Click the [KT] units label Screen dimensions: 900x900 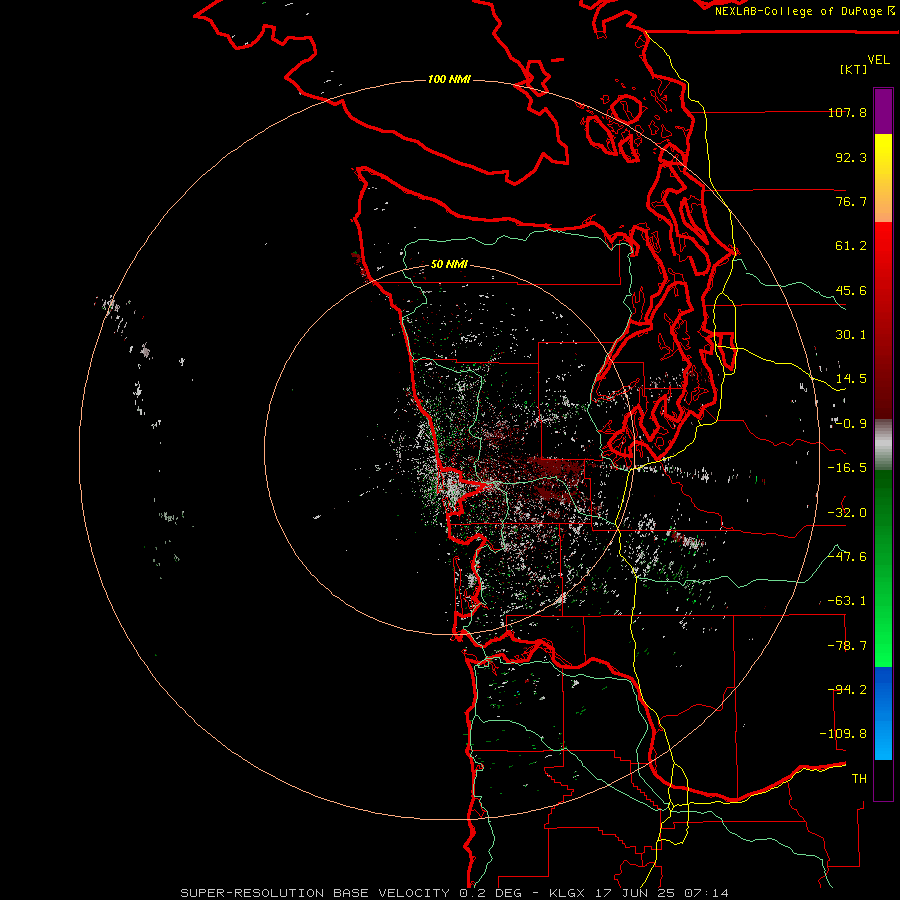coord(854,69)
